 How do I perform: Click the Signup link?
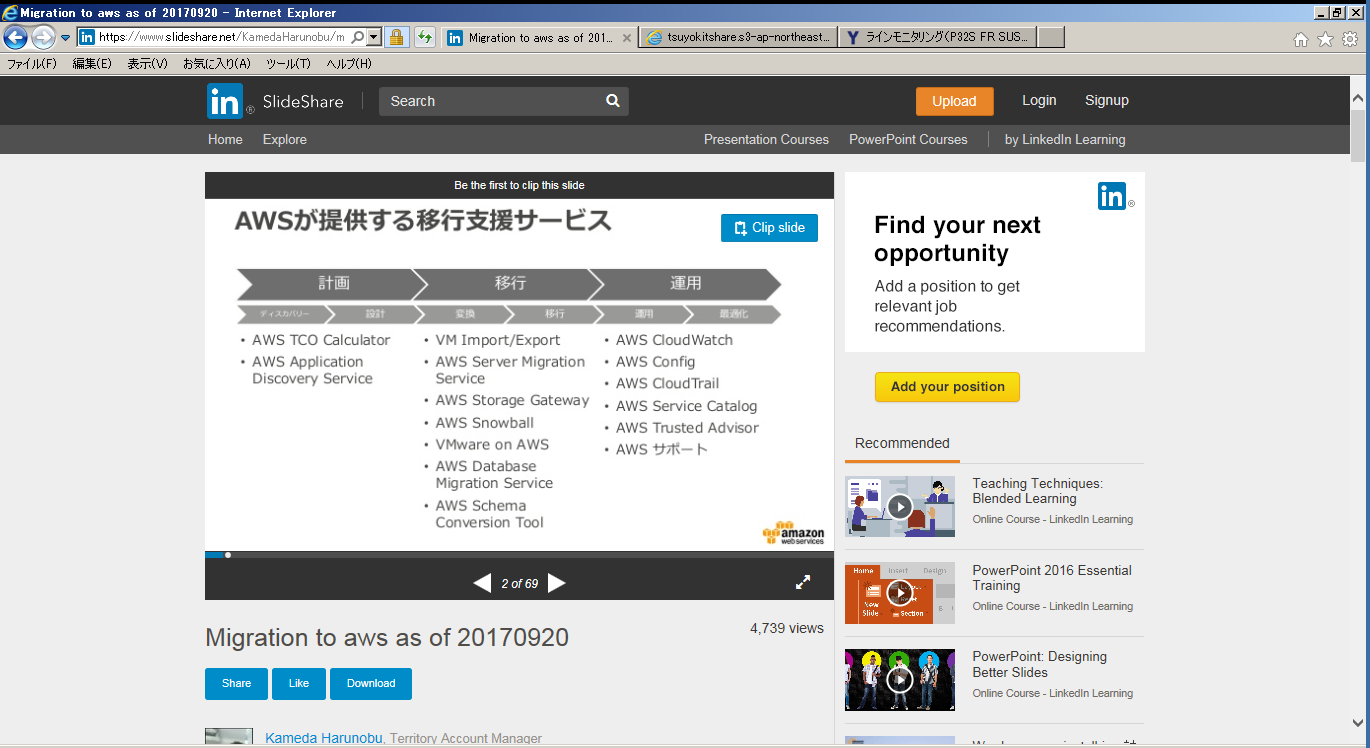[x=1107, y=100]
